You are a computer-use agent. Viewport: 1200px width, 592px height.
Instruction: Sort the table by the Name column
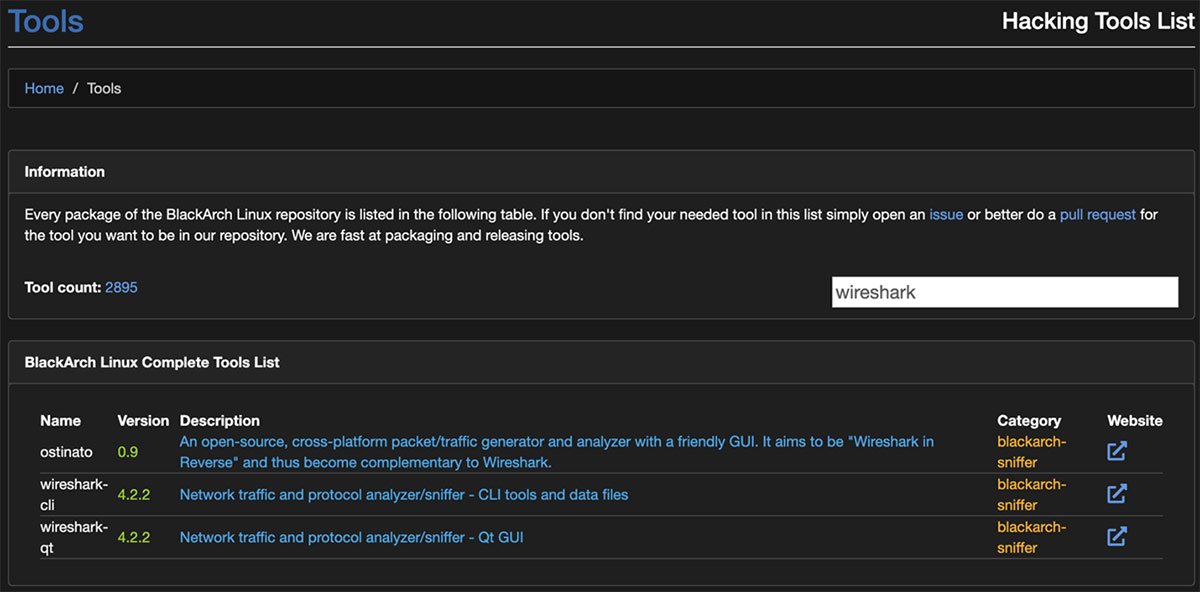pyautogui.click(x=60, y=420)
